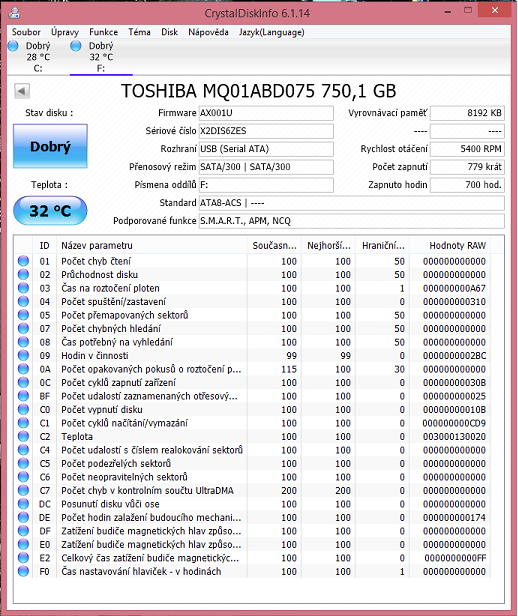518x616 pixels.
Task: Click status icon of row 04 Počet spuštění/zastavení
Action: [x=24, y=301]
